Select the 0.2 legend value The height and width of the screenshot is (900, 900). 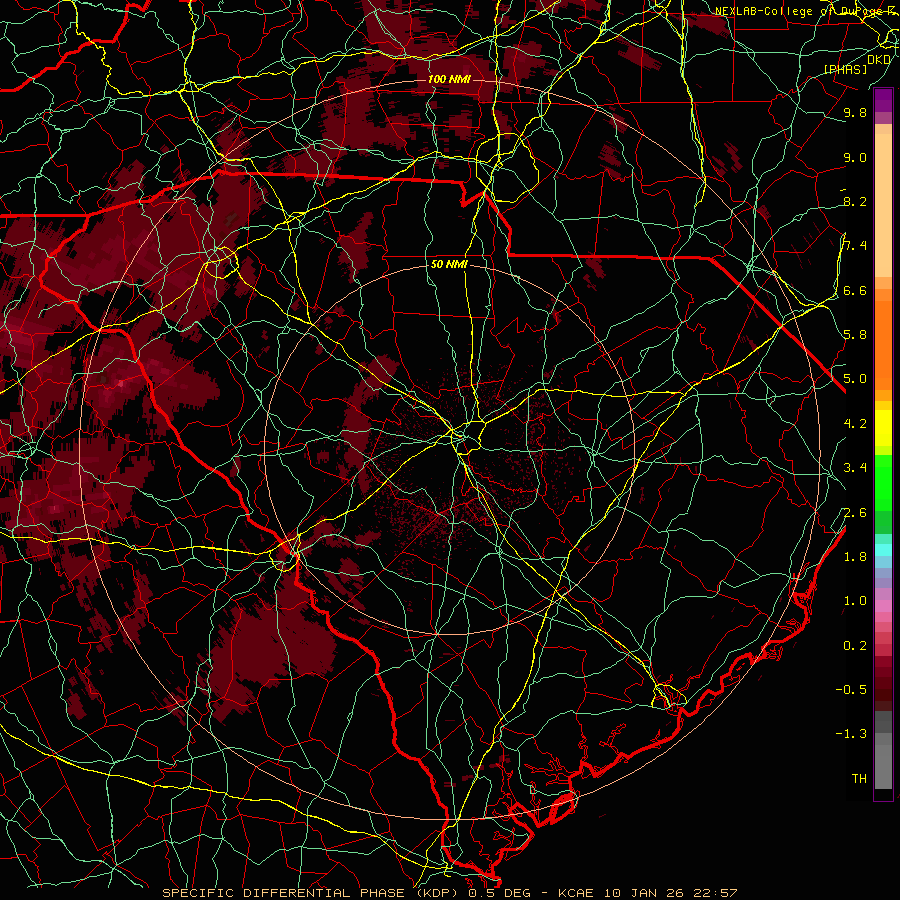point(855,646)
